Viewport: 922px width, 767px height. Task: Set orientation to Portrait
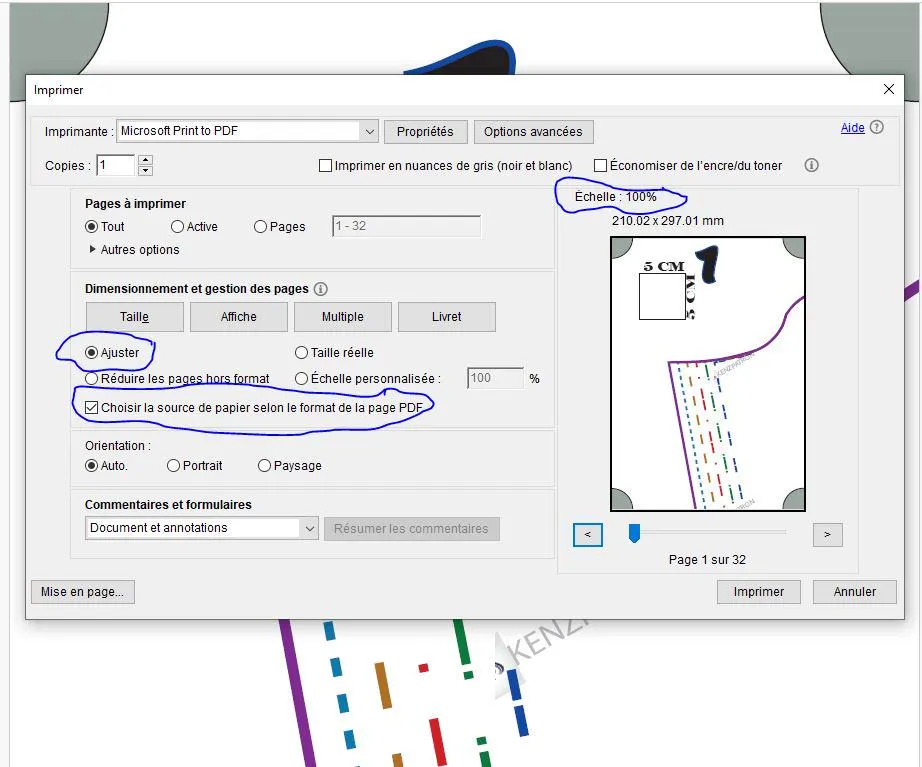point(173,466)
